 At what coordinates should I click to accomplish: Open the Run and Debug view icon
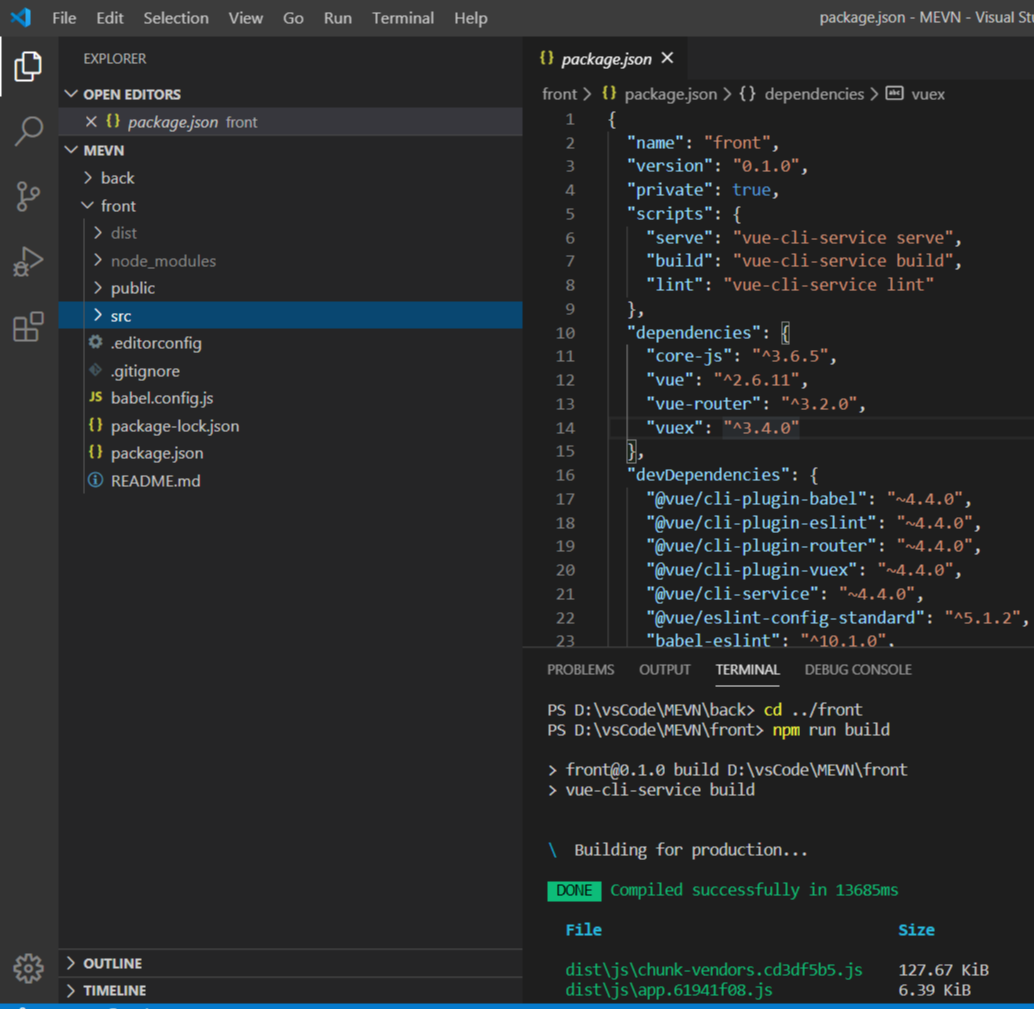click(x=28, y=262)
